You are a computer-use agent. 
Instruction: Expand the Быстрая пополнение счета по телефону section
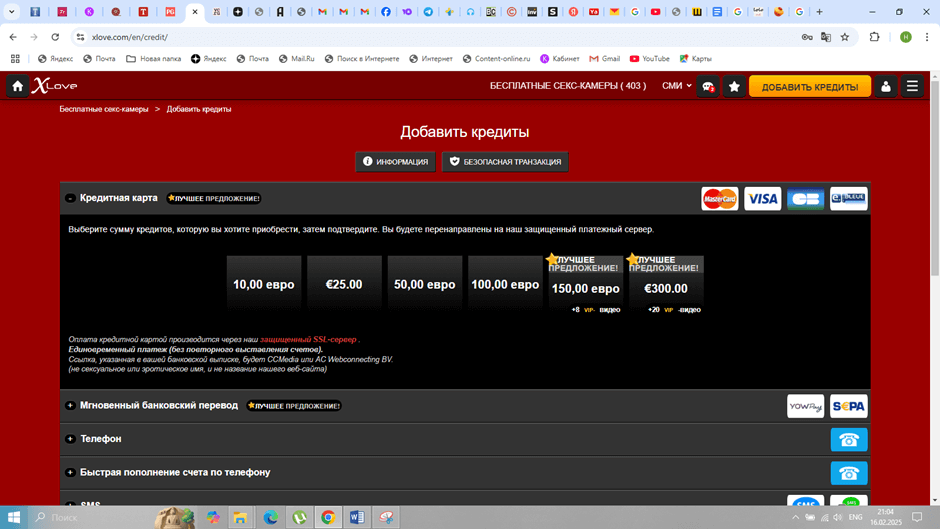70,472
